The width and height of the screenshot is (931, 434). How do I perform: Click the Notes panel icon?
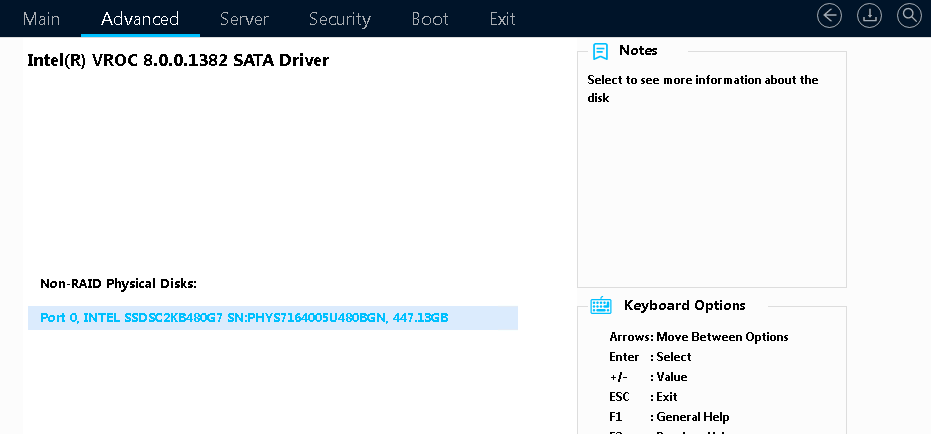click(600, 51)
